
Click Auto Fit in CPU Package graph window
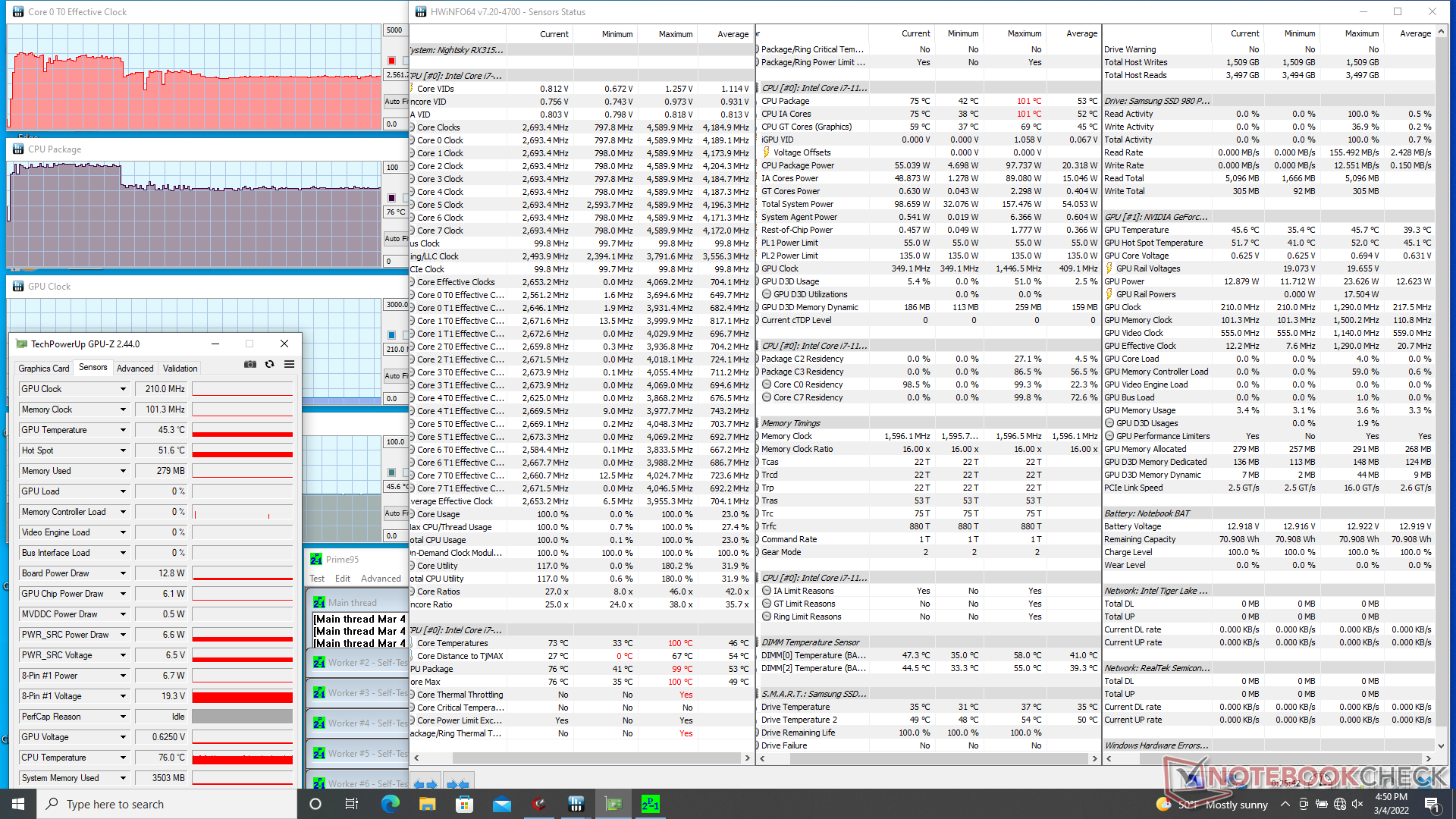click(395, 238)
